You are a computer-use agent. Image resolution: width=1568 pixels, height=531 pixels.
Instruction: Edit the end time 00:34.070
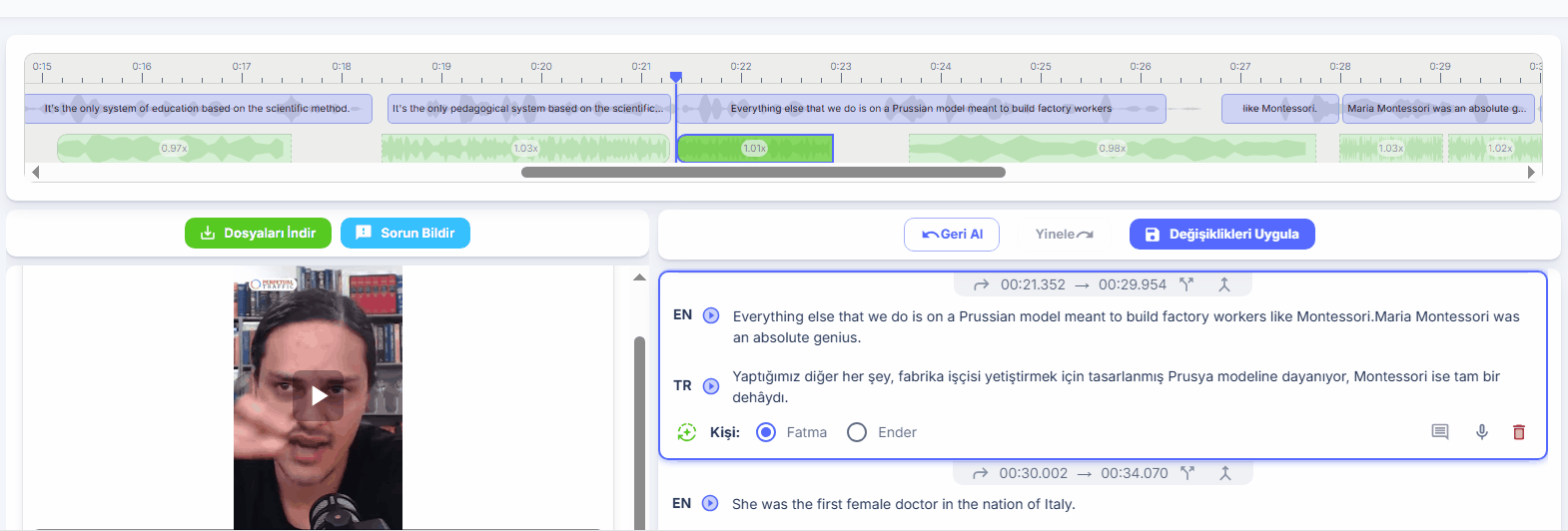tap(1135, 473)
